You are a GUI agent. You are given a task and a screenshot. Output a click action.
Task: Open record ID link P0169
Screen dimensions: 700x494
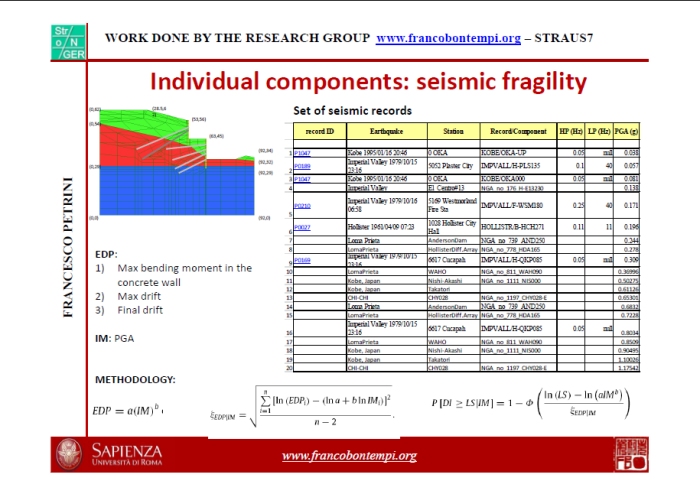[x=302, y=260]
